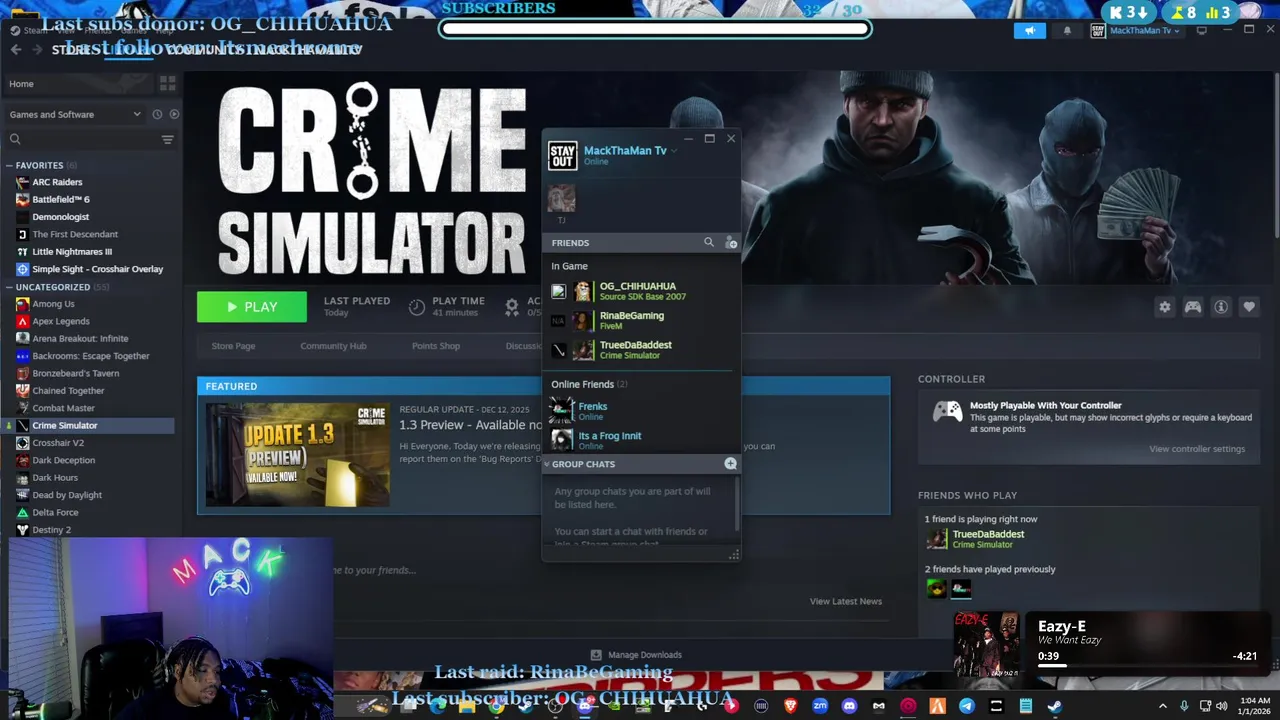
Task: Click View Latest News link
Action: 846,601
